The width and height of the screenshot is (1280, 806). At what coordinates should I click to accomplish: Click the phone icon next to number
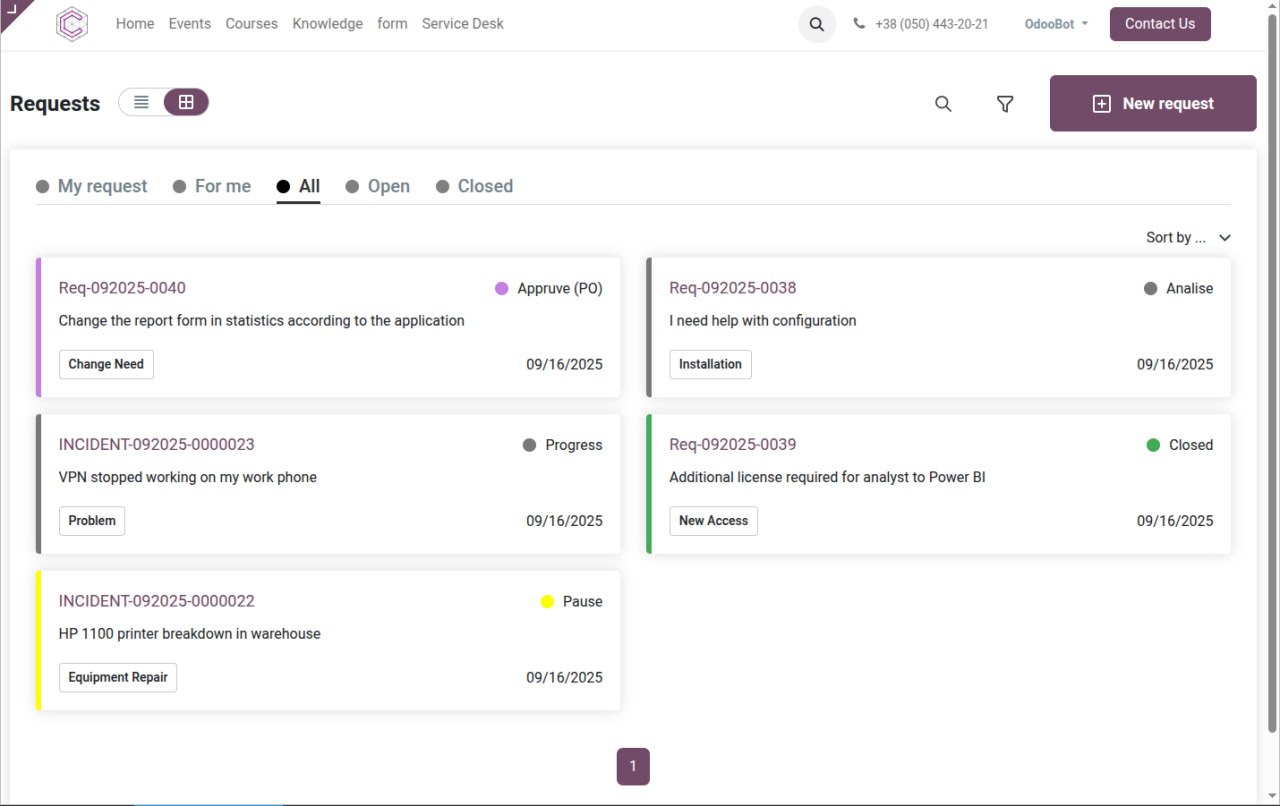859,24
